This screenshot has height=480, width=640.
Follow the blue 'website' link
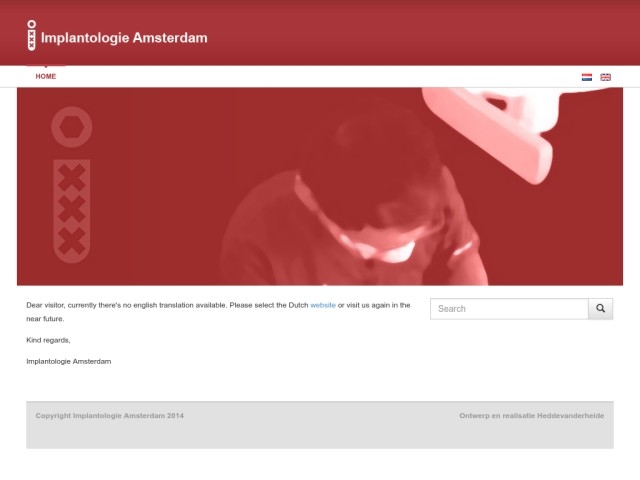tap(323, 305)
